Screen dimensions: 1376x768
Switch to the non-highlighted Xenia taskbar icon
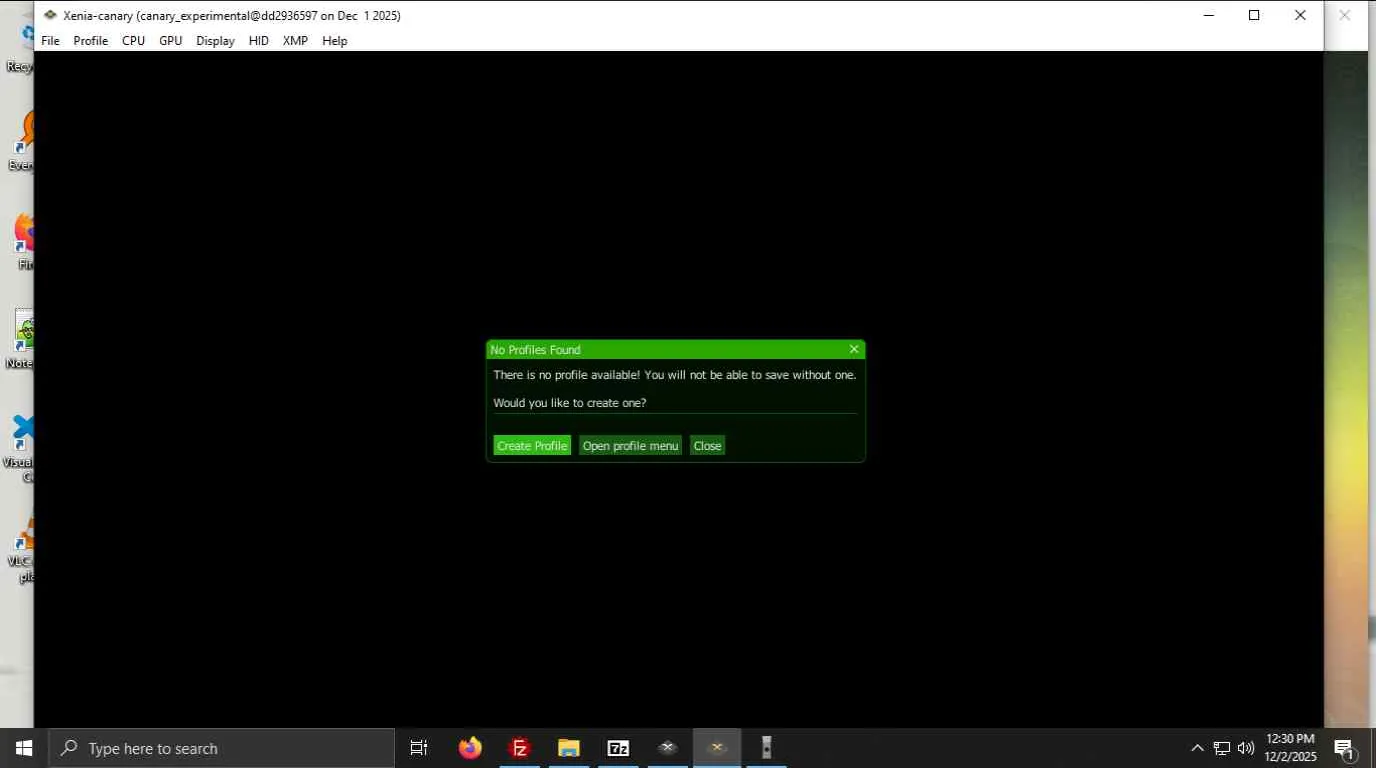point(668,748)
